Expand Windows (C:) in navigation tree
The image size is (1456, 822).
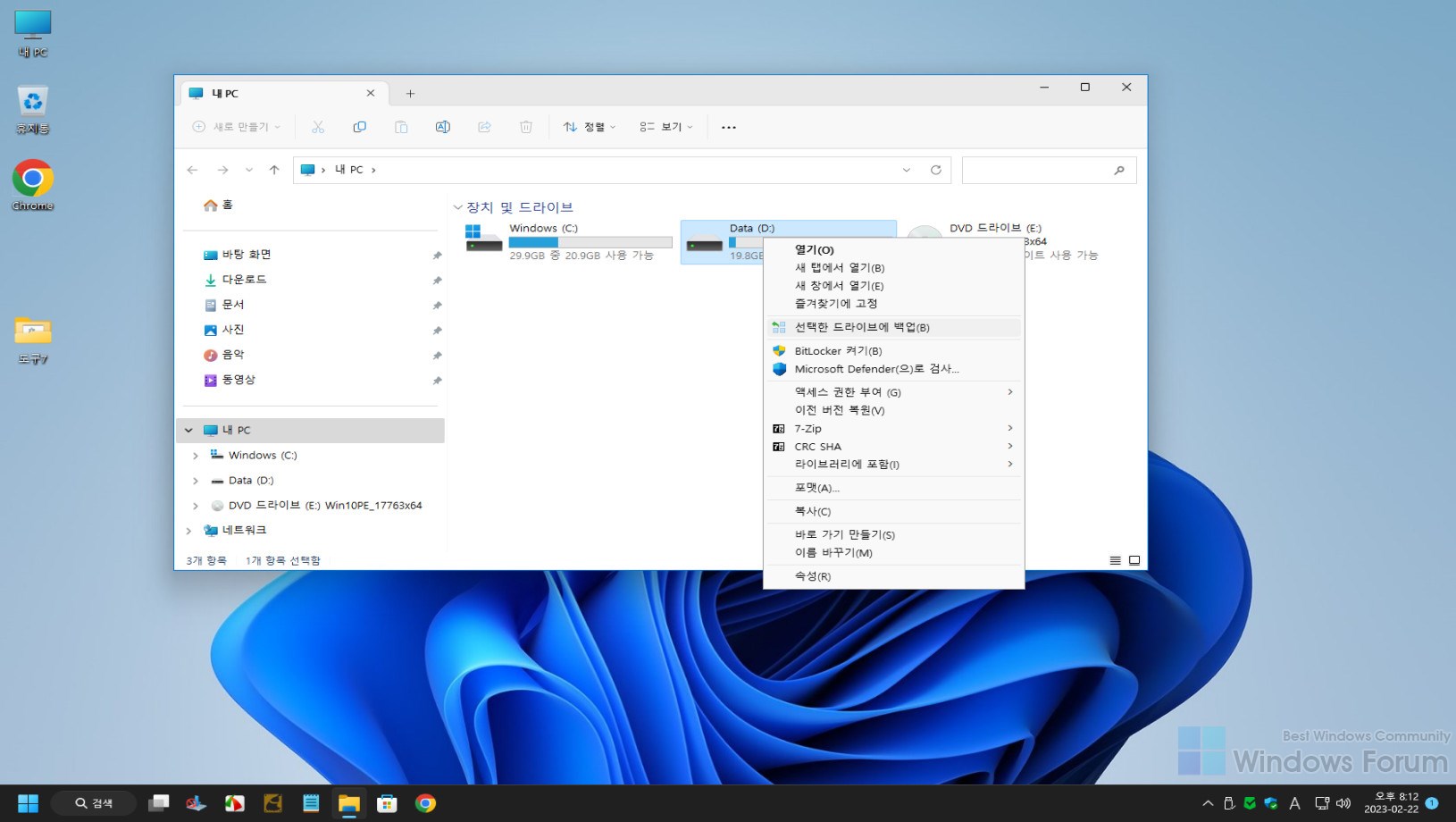click(196, 455)
